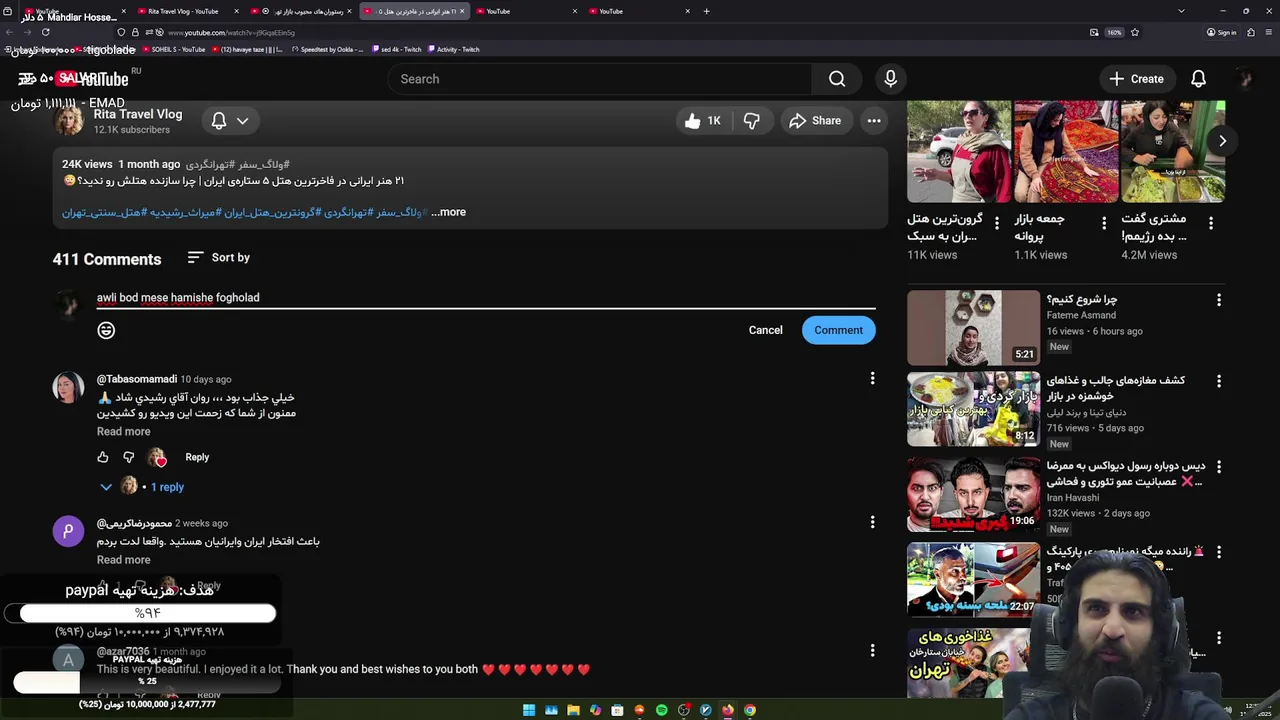This screenshot has width=1280, height=720.
Task: Click Create button in YouTube header
Action: [1137, 79]
